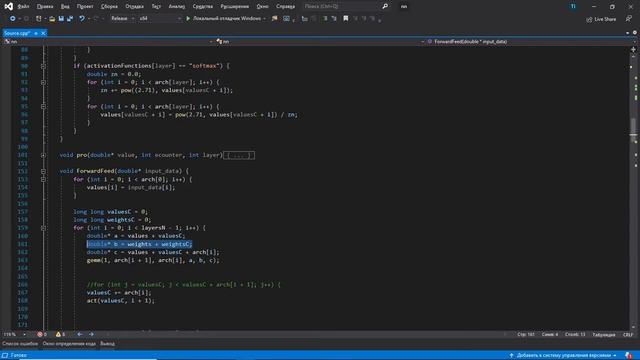
Task: Open the Тест menu
Action: (156, 7)
